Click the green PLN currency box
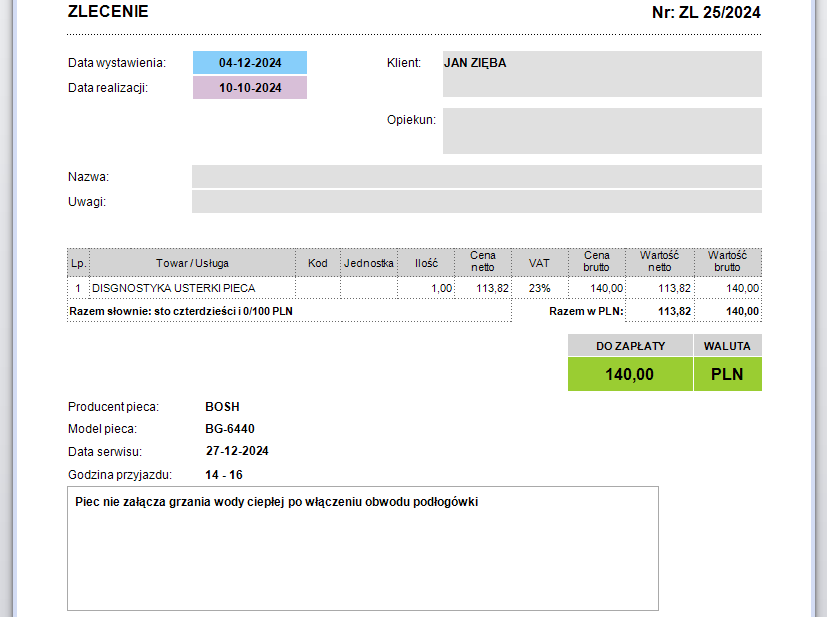 click(x=727, y=375)
